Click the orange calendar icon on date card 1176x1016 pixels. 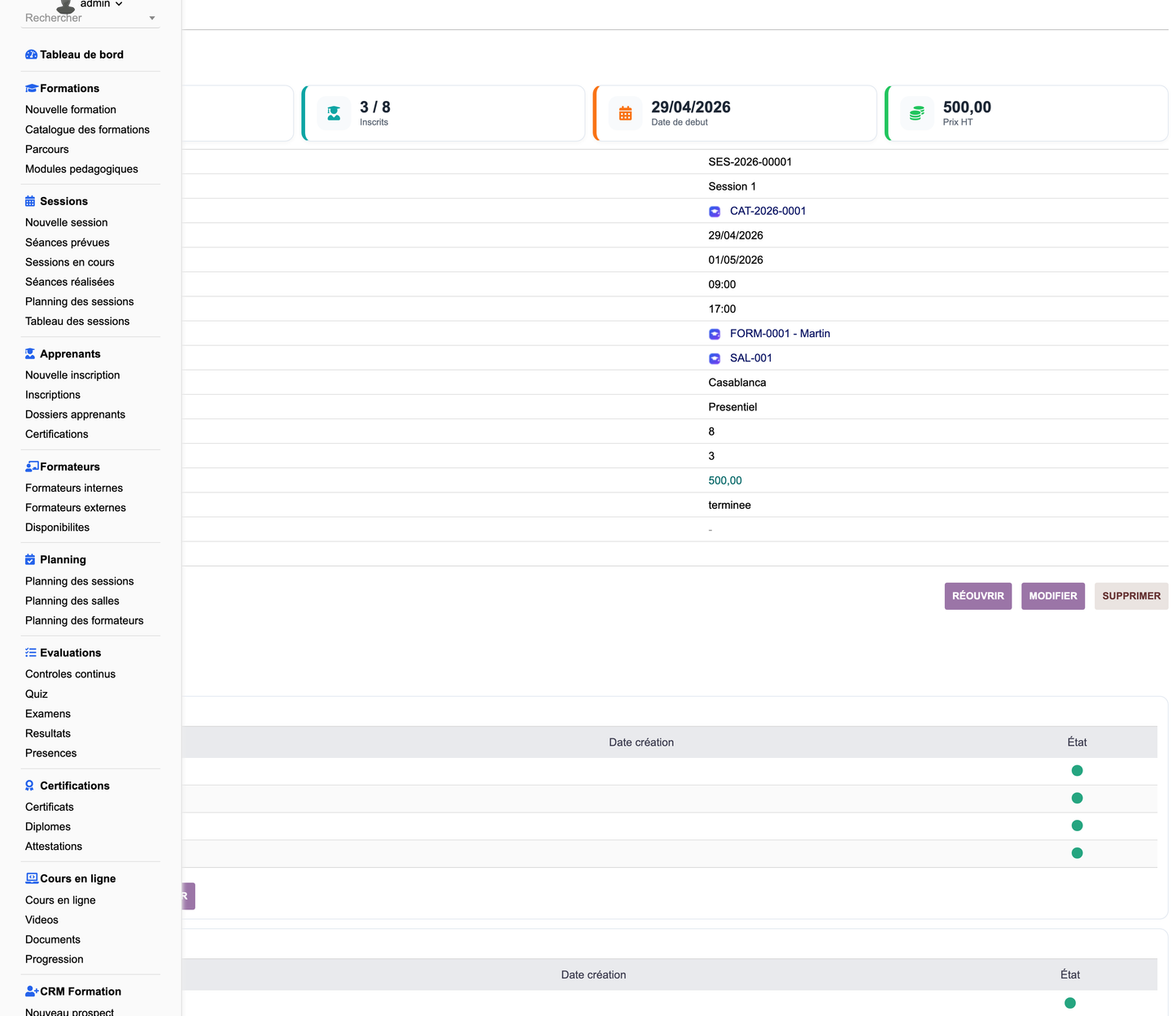(625, 113)
